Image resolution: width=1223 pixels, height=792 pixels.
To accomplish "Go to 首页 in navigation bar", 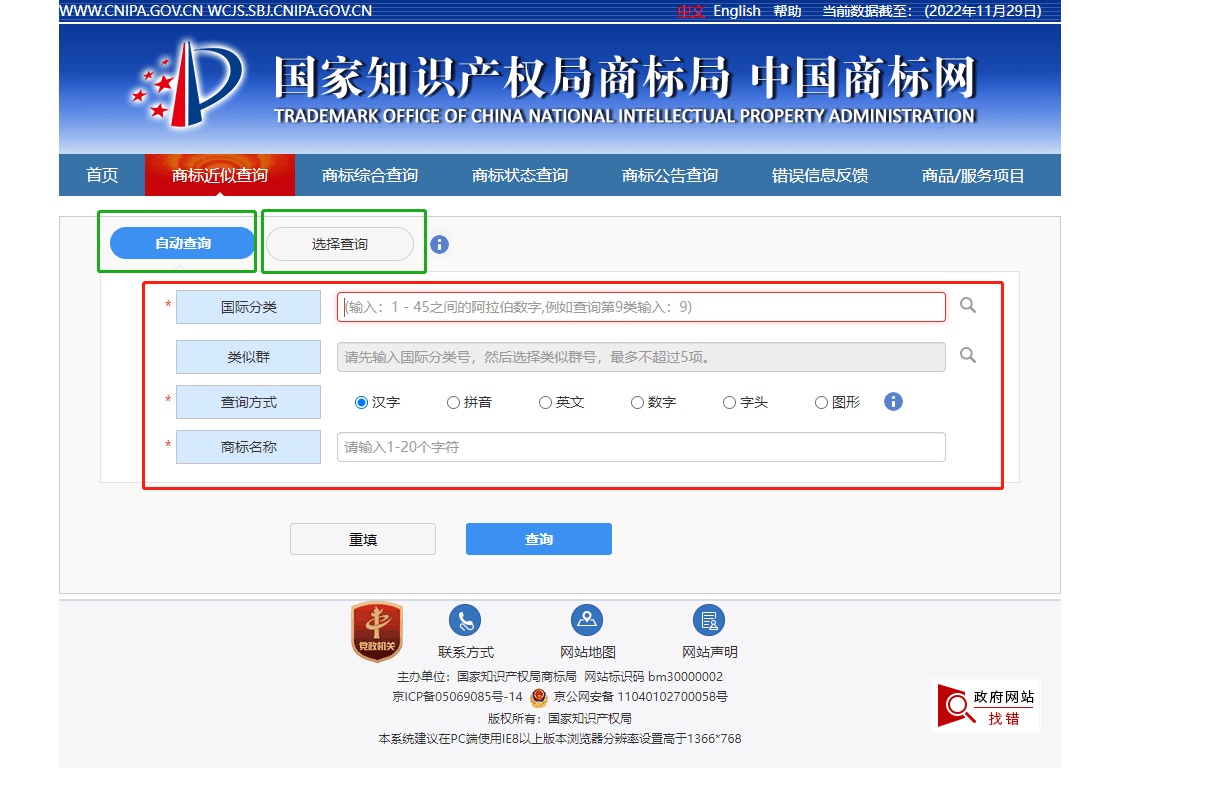I will (102, 175).
